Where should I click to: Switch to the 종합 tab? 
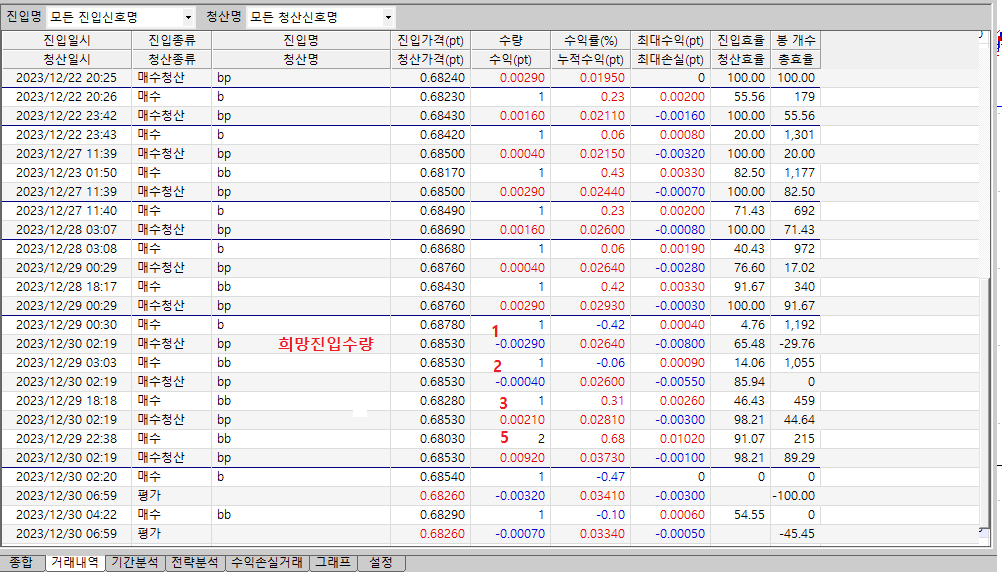pos(21,562)
